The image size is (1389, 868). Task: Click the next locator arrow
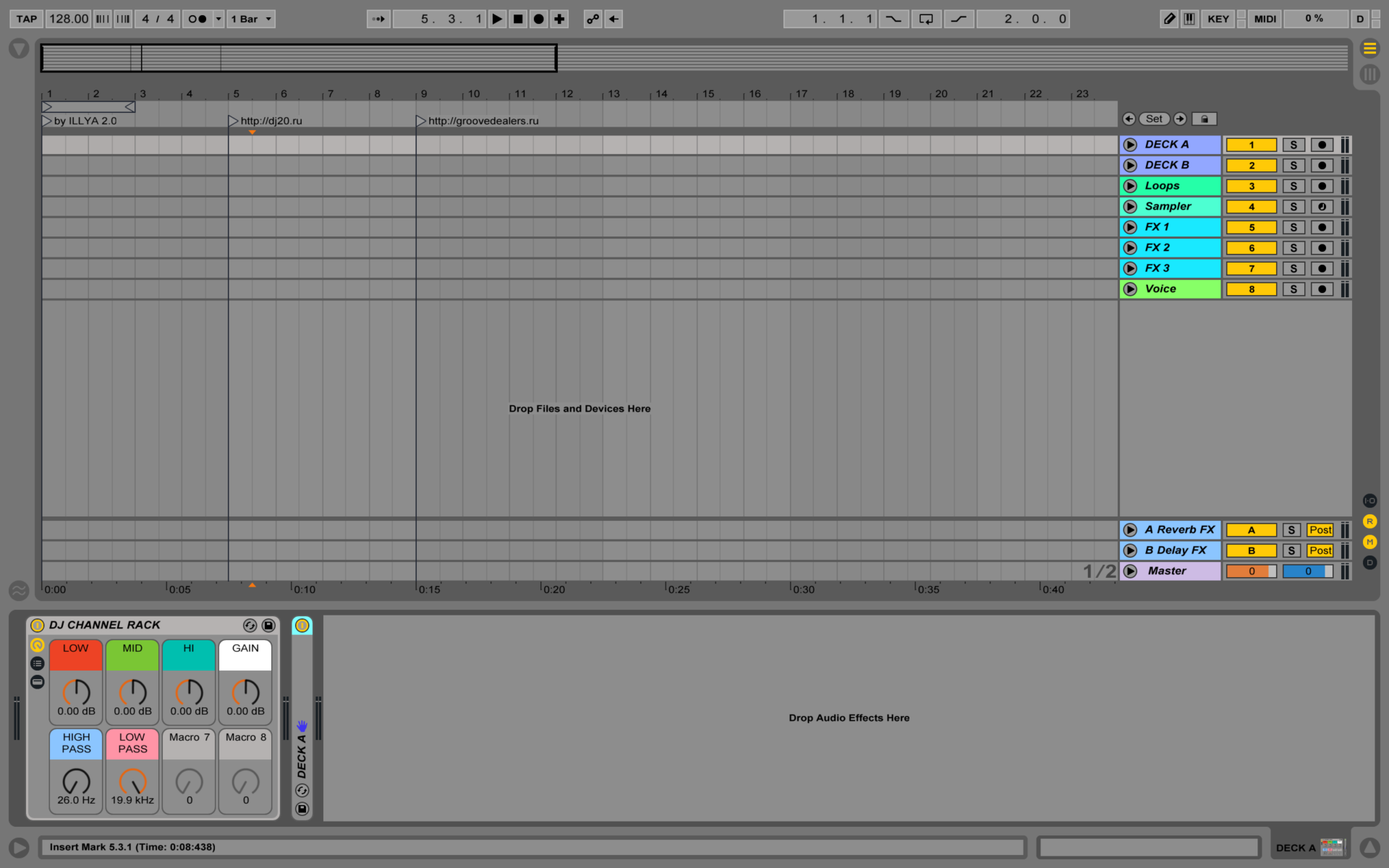(x=1180, y=119)
